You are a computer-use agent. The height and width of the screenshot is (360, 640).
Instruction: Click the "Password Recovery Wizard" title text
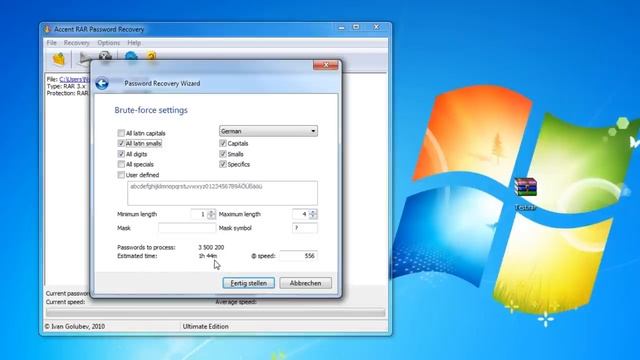tap(162, 83)
